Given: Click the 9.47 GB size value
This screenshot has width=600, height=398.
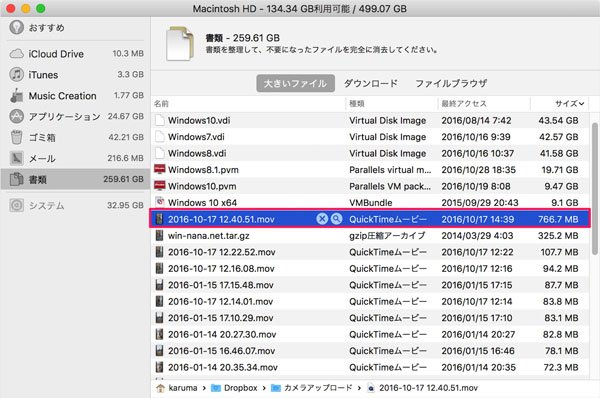Looking at the screenshot, I should pyautogui.click(x=561, y=186).
